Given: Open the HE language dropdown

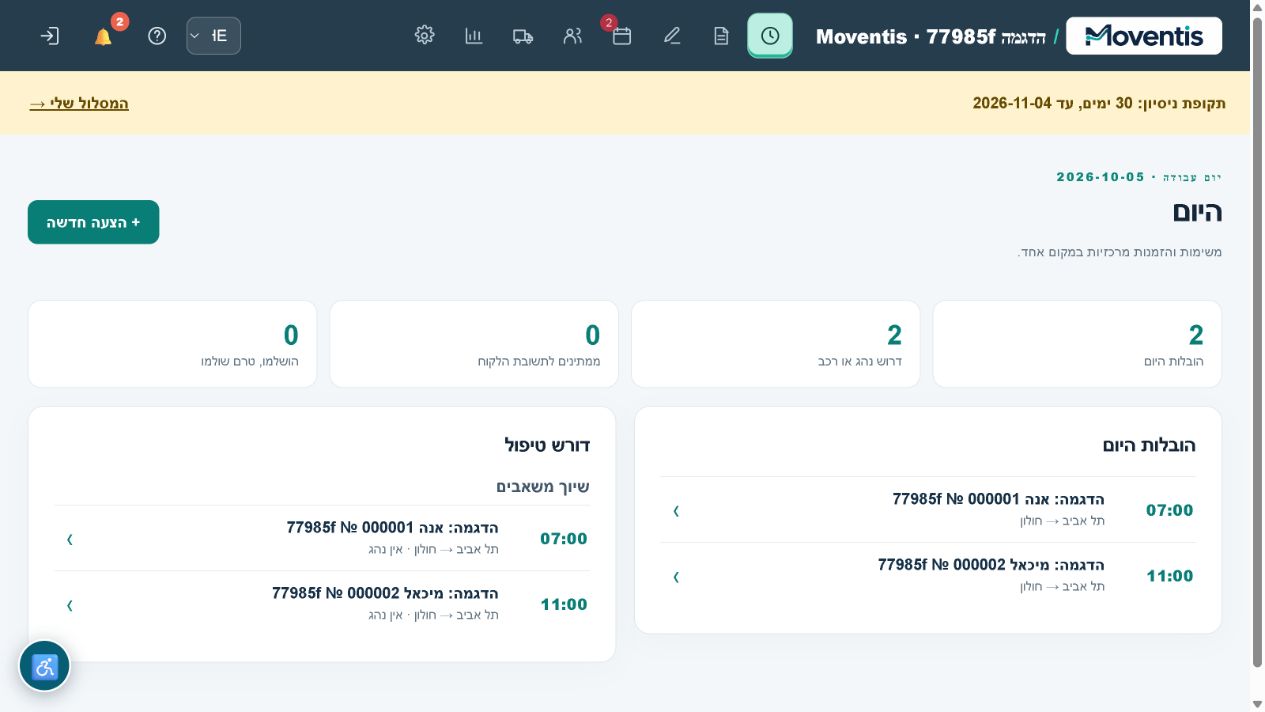Looking at the screenshot, I should [x=213, y=36].
